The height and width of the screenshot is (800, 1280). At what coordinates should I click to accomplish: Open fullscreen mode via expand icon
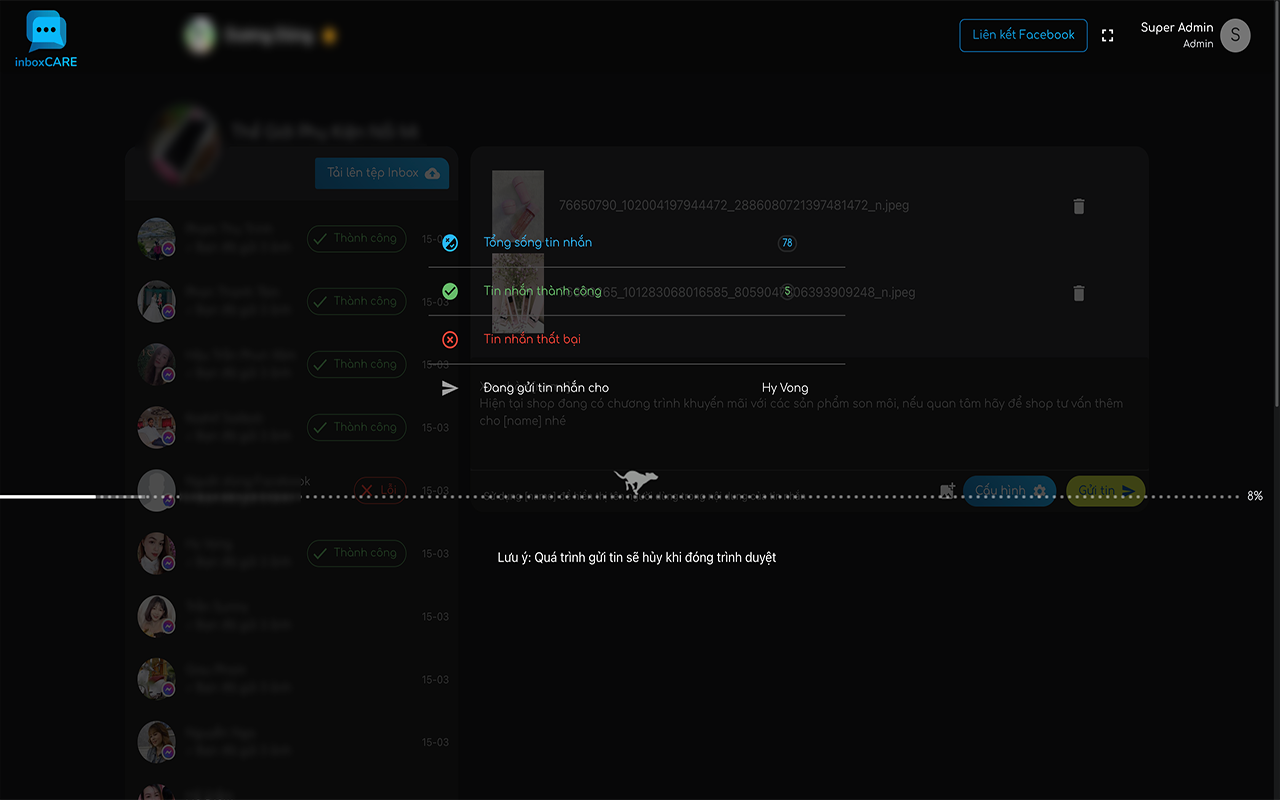(1107, 35)
